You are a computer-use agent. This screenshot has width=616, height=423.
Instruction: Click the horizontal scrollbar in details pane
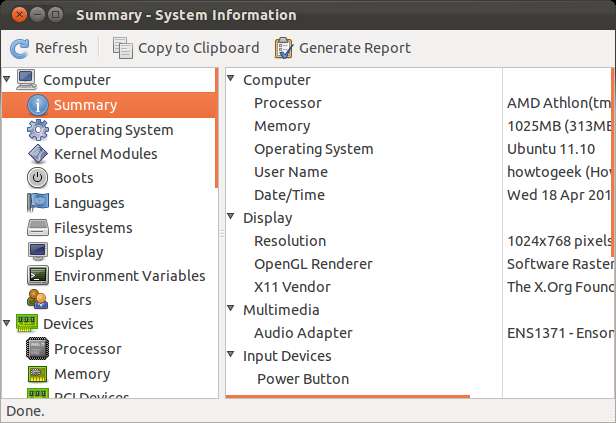tap(347, 397)
